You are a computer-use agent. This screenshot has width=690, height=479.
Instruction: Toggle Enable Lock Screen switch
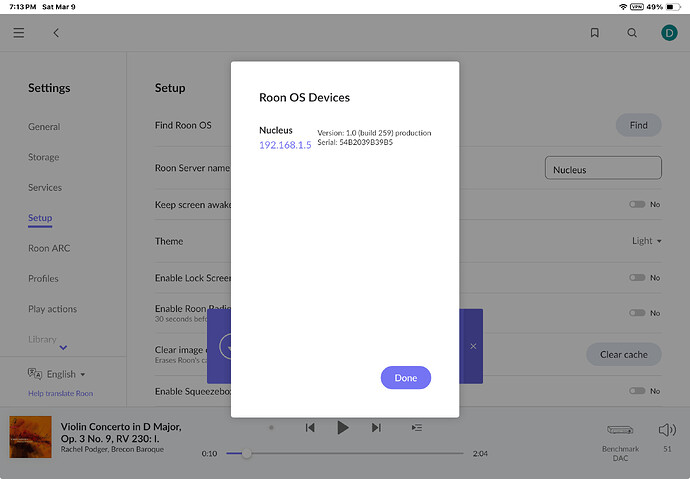tap(637, 278)
